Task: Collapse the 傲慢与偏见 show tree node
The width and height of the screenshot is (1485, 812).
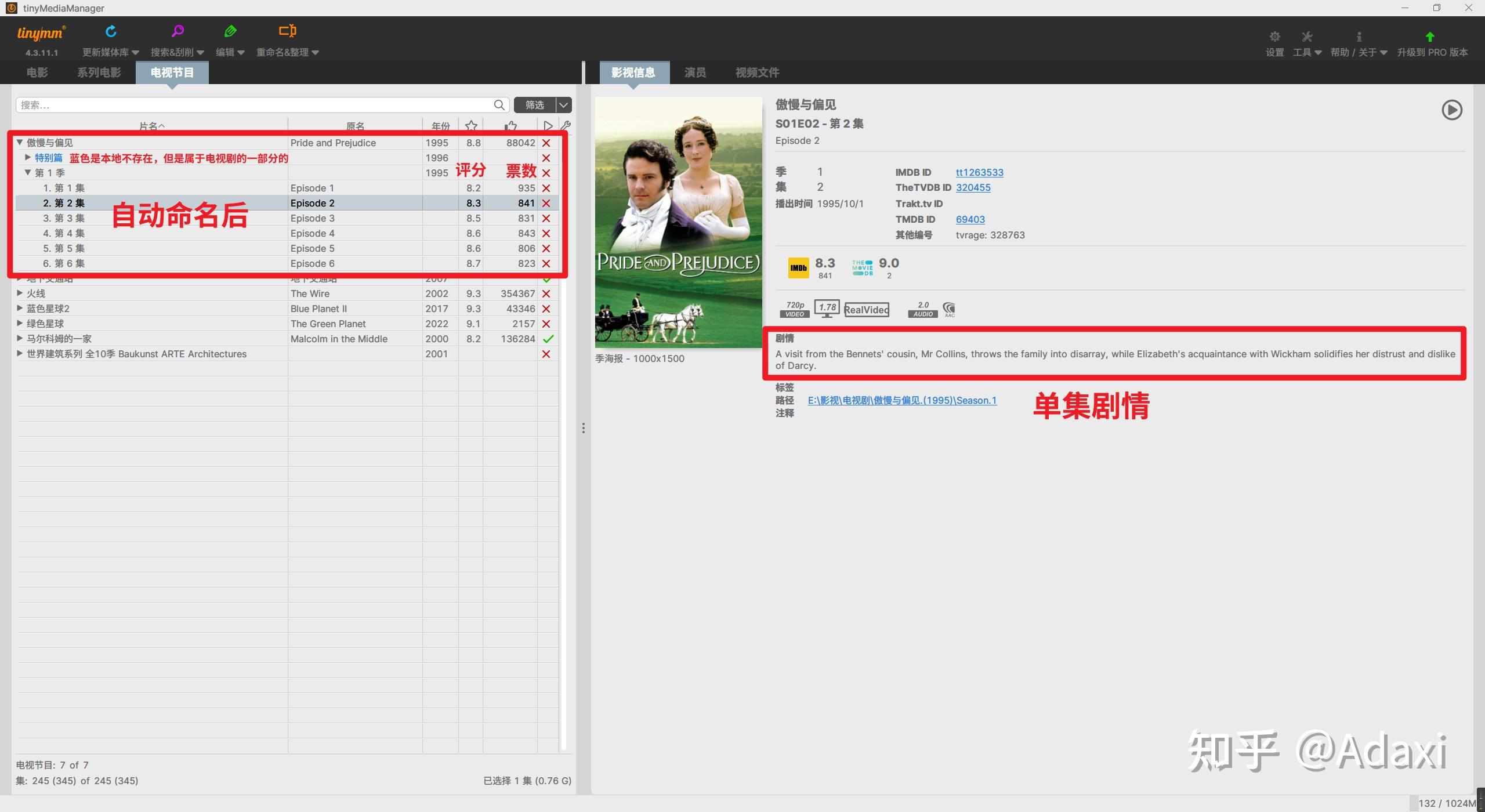Action: click(x=20, y=143)
